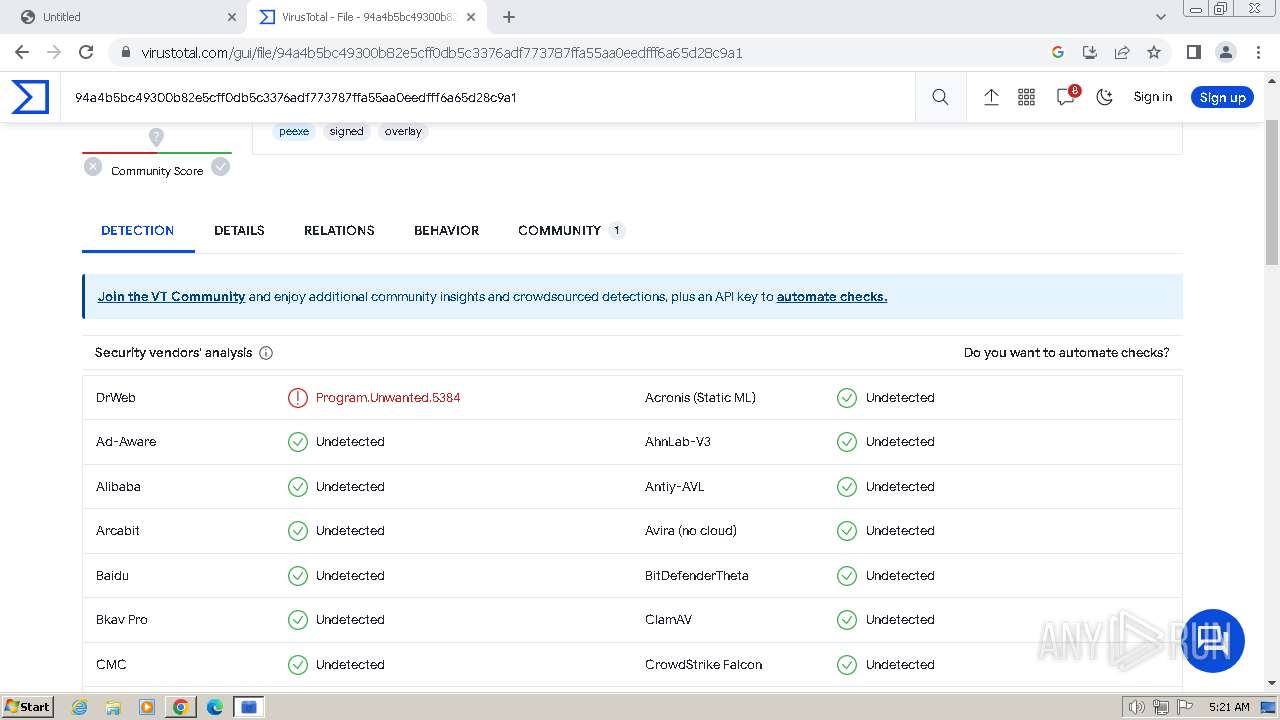Click the browser back arrow
This screenshot has height=720, width=1280.
click(x=22, y=52)
